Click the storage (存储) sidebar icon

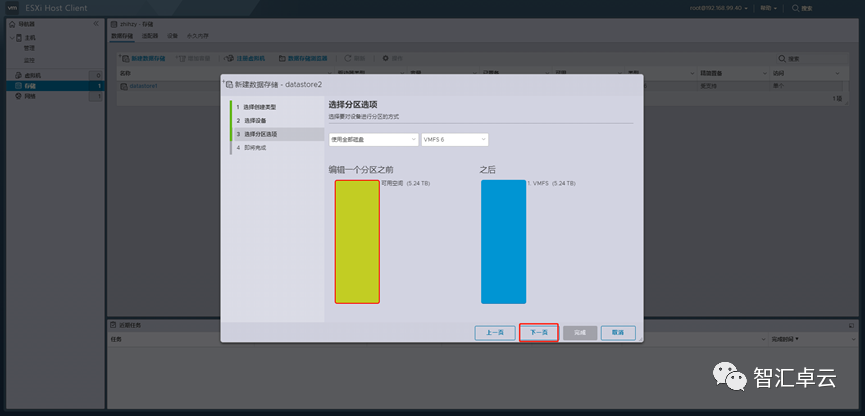pyautogui.click(x=18, y=86)
